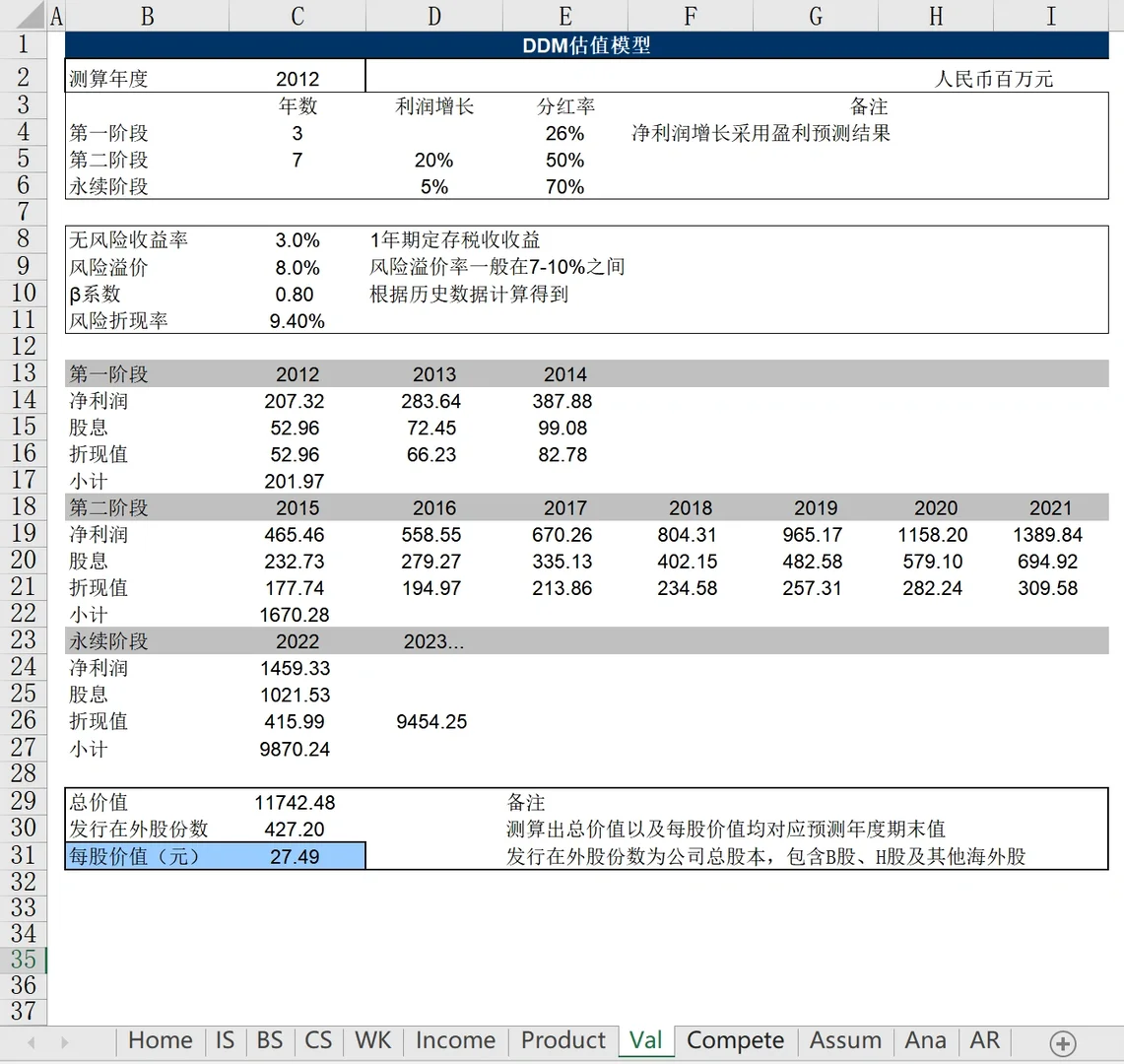Viewport: 1124px width, 1064px height.
Task: Click the right sheet-navigation arrow
Action: tap(63, 1040)
